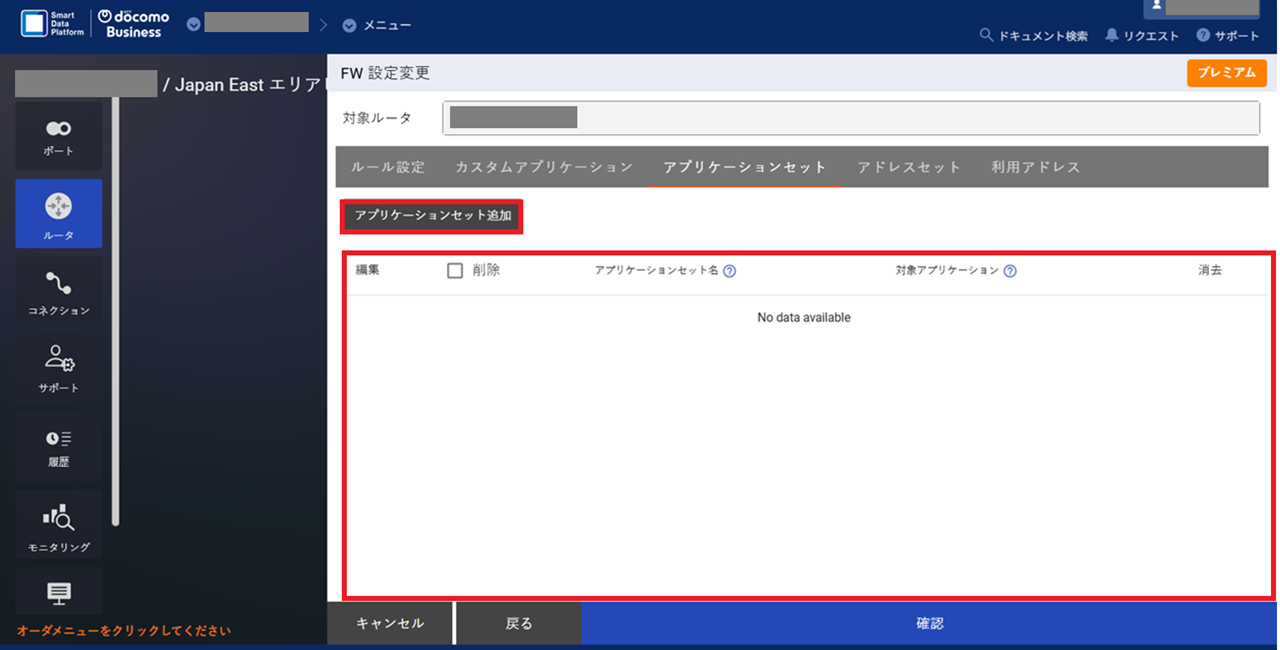Image resolution: width=1280 pixels, height=650 pixels.
Task: Open 履歴 using its clock icon
Action: (59, 437)
